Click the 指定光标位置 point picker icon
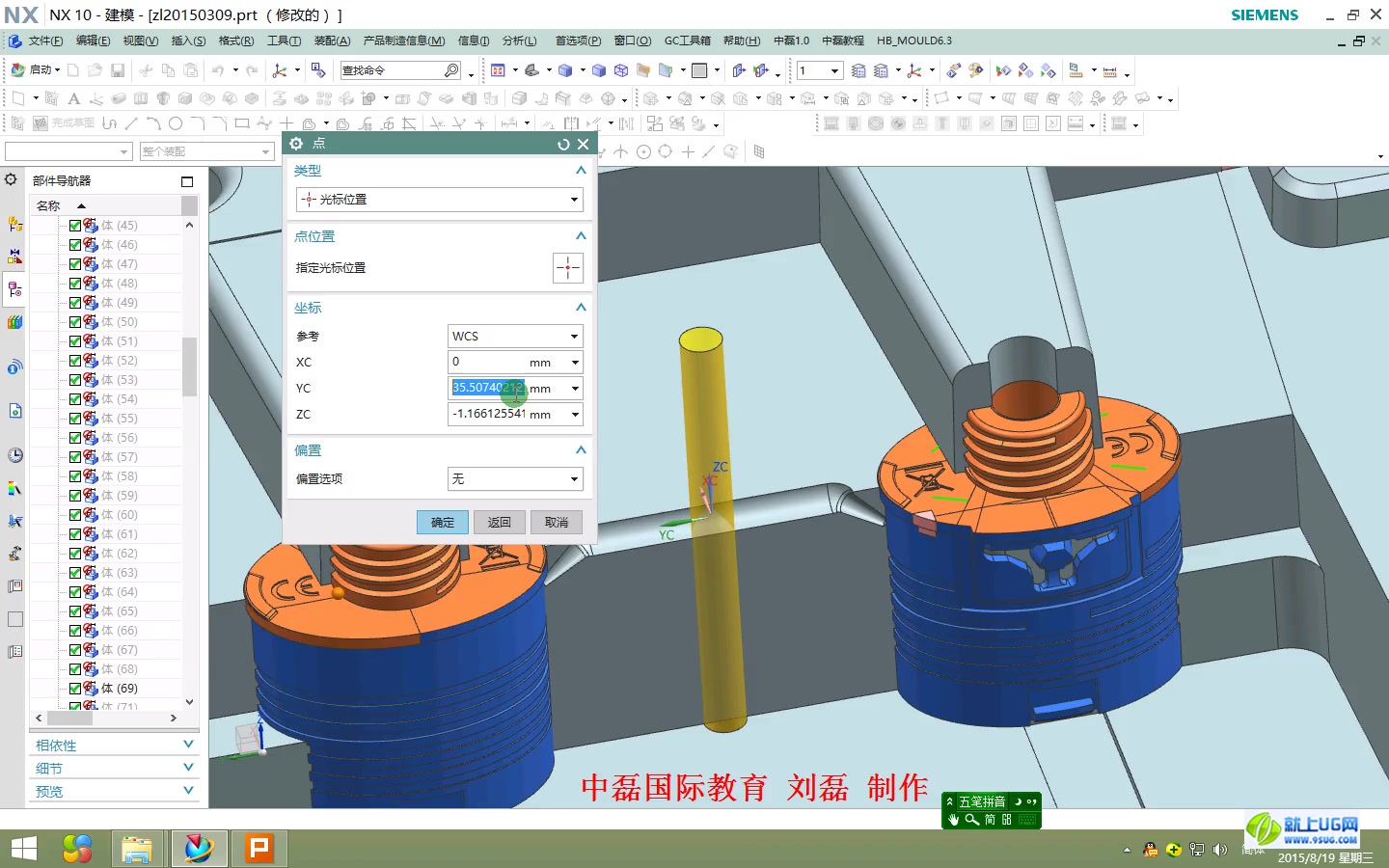 [568, 267]
